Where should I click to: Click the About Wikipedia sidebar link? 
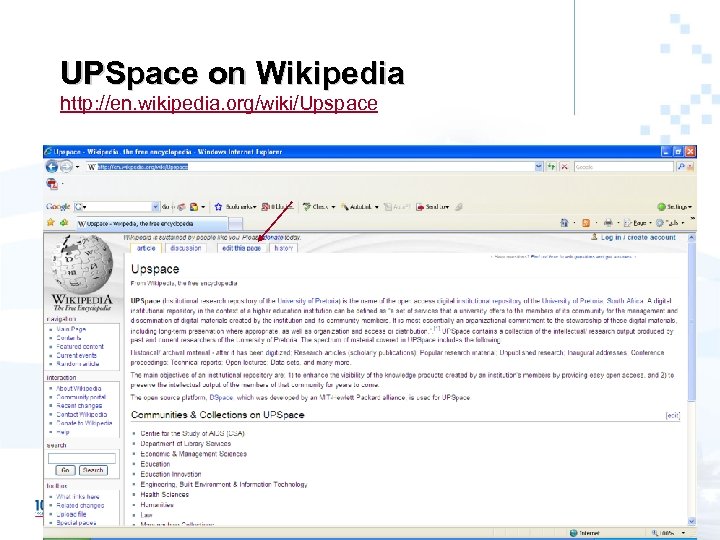79,388
